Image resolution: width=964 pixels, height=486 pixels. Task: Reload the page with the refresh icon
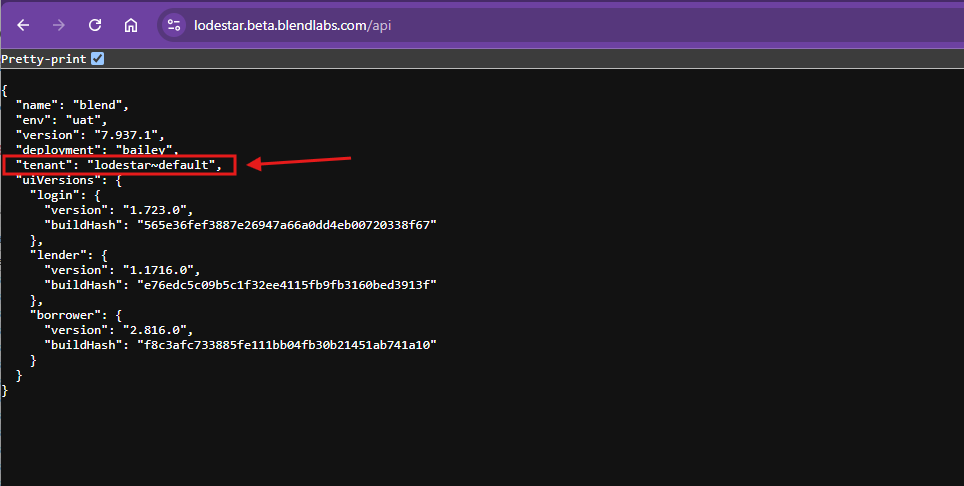pyautogui.click(x=95, y=25)
